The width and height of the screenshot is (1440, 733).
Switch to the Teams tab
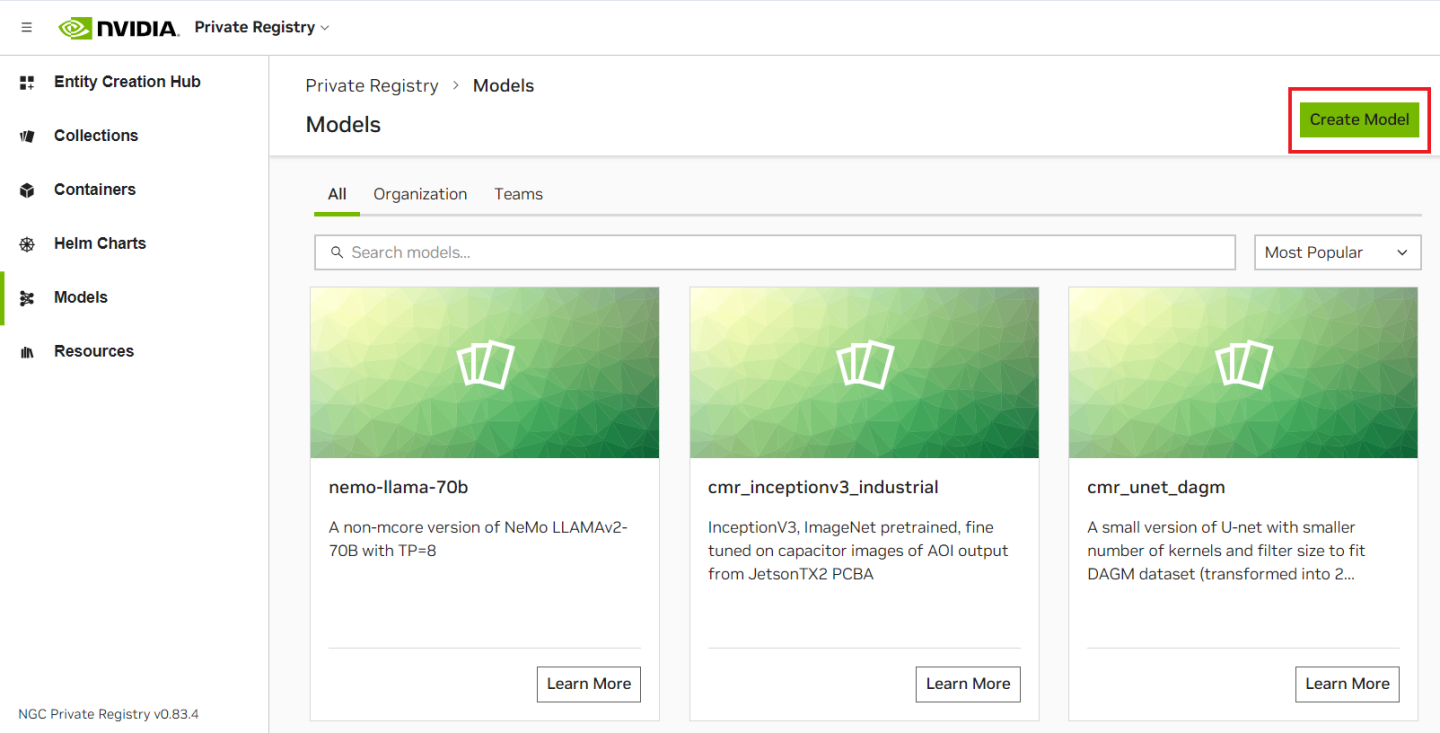coord(518,194)
